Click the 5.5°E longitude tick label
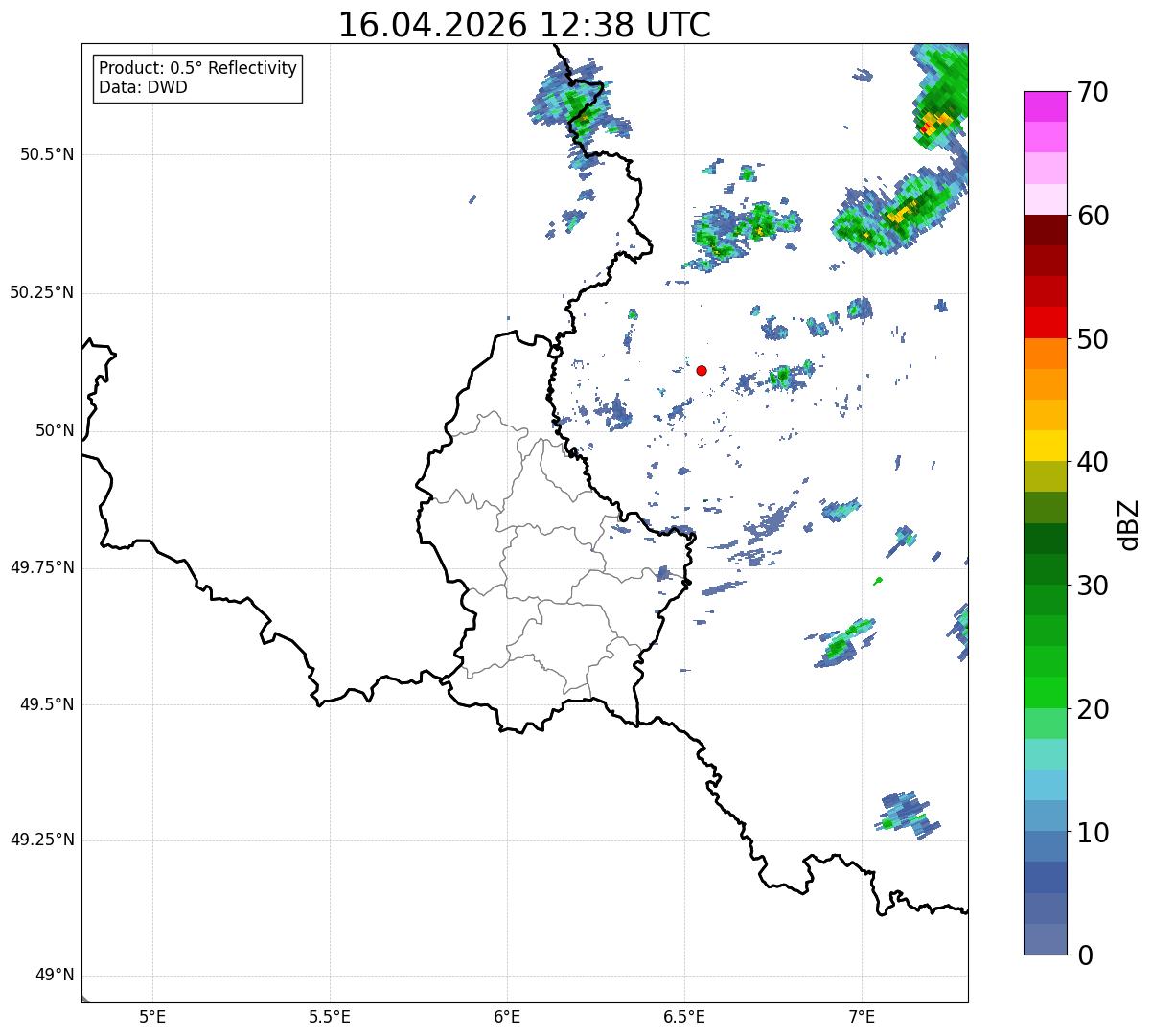Viewport: 1152px width, 1036px height. point(330,1015)
